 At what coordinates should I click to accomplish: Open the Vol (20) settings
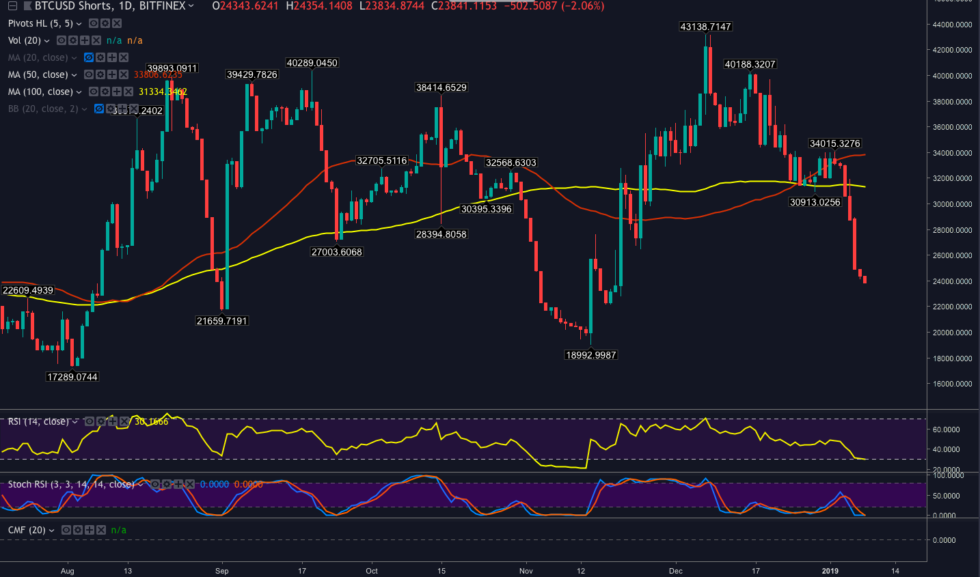(72, 41)
